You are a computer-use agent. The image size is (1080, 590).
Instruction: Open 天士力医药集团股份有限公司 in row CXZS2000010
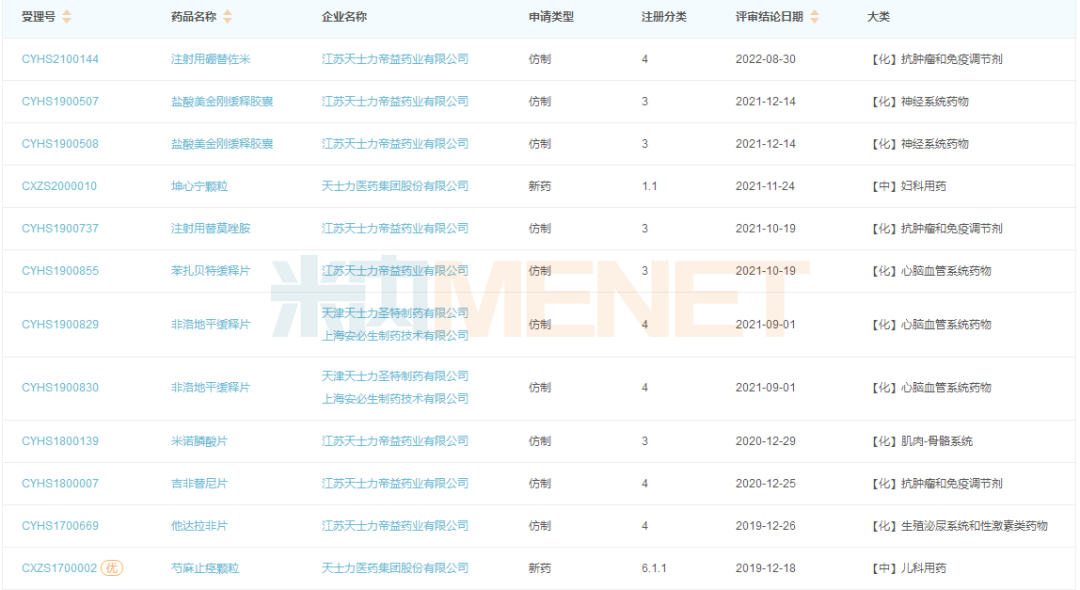(395, 186)
